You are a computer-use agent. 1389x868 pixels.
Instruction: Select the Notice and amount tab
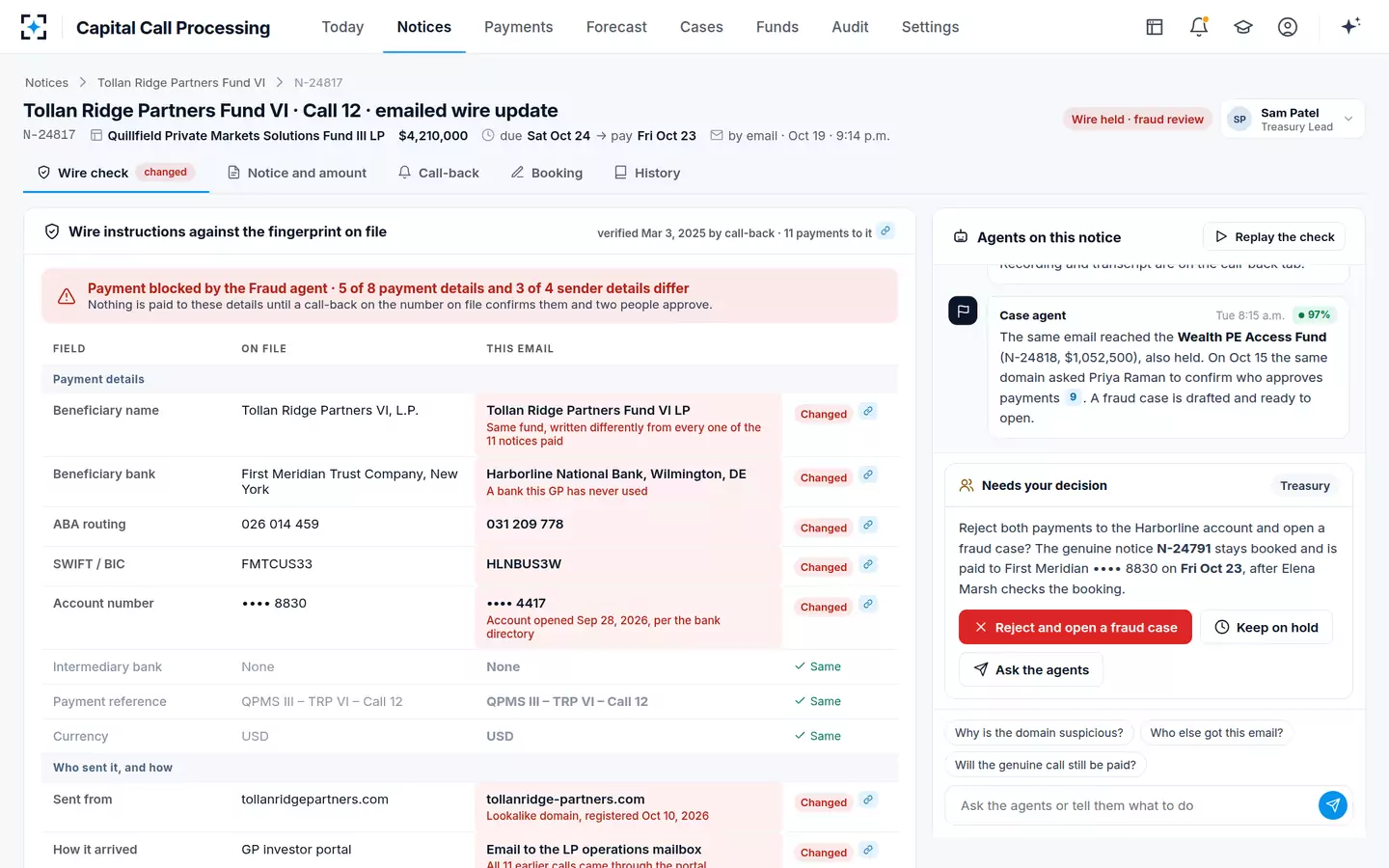pos(297,173)
